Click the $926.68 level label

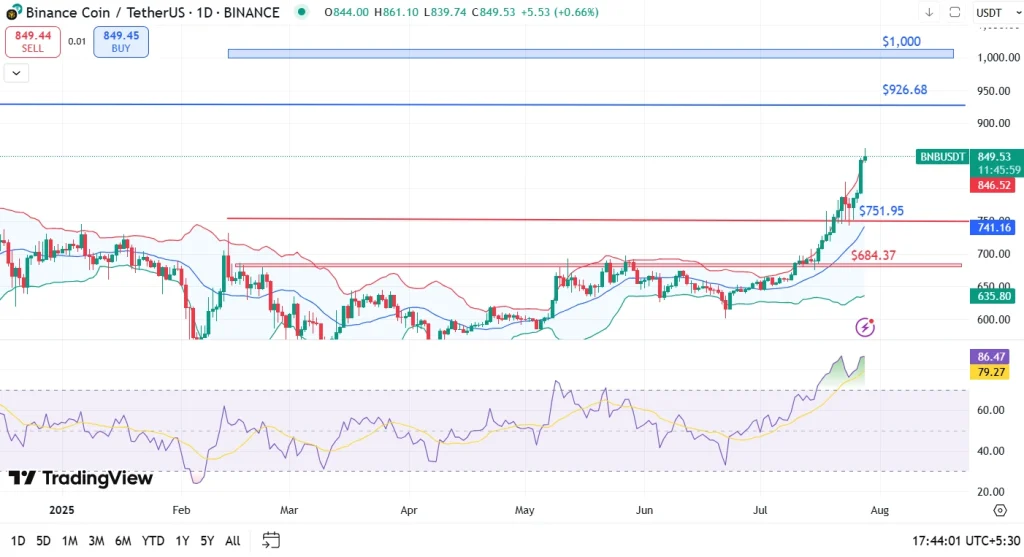tap(904, 89)
